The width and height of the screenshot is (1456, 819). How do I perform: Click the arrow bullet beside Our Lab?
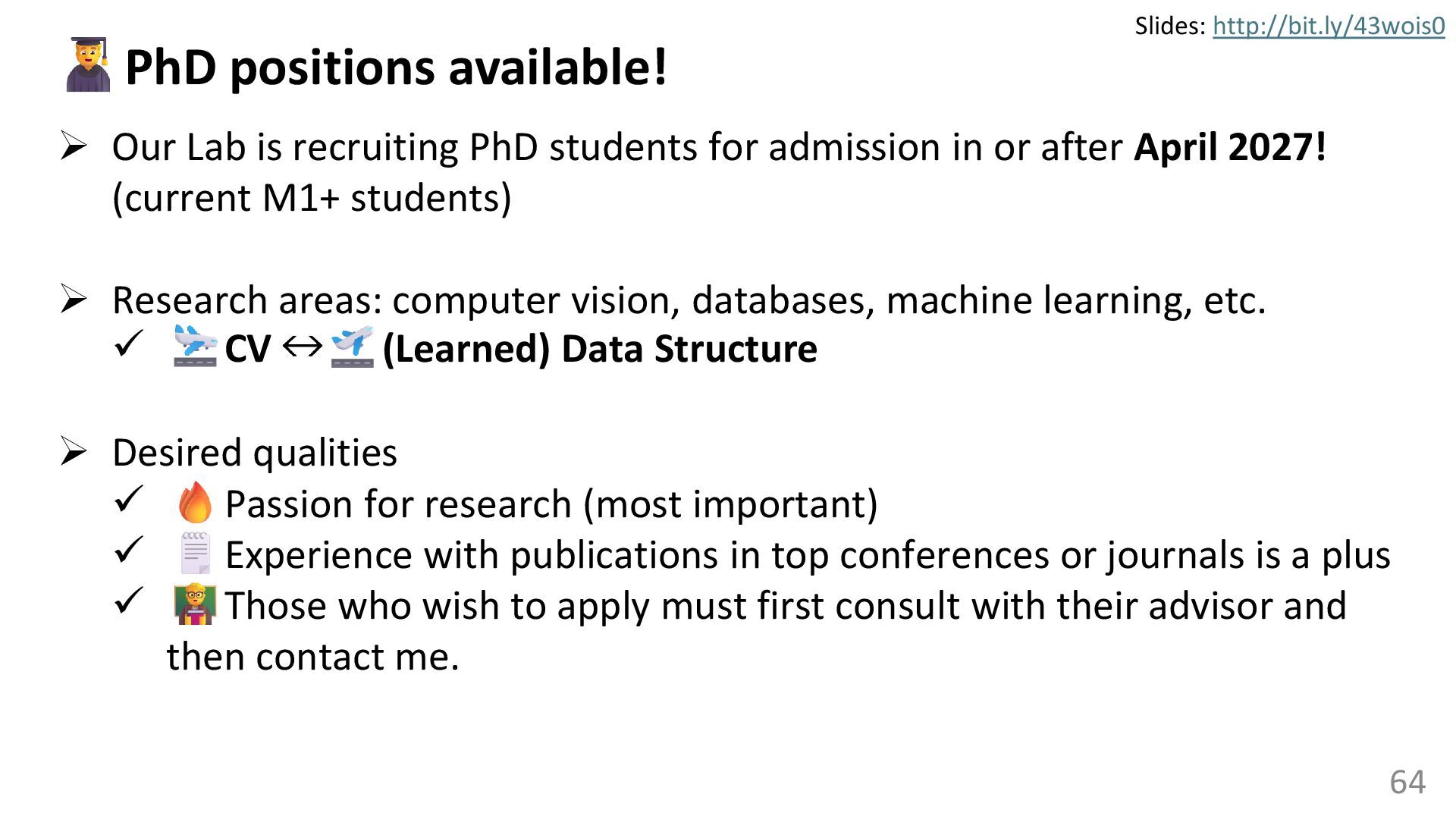tap(74, 146)
